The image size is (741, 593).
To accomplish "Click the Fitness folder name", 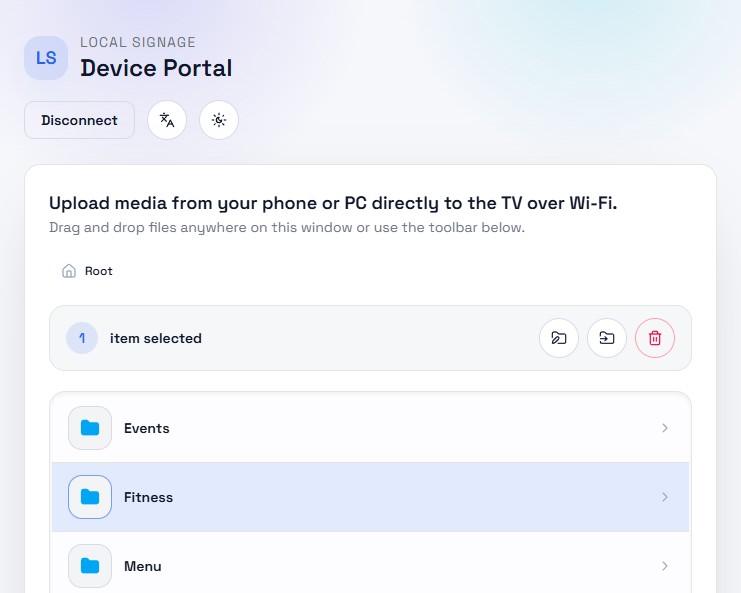I will 148,497.
